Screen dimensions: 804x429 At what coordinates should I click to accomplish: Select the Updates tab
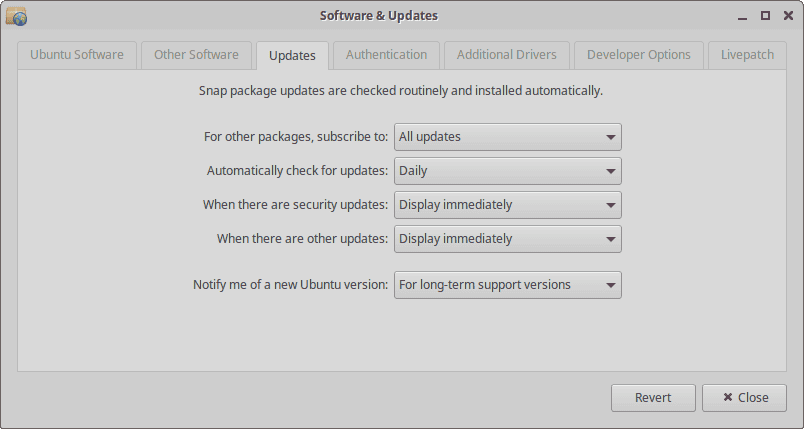point(292,55)
